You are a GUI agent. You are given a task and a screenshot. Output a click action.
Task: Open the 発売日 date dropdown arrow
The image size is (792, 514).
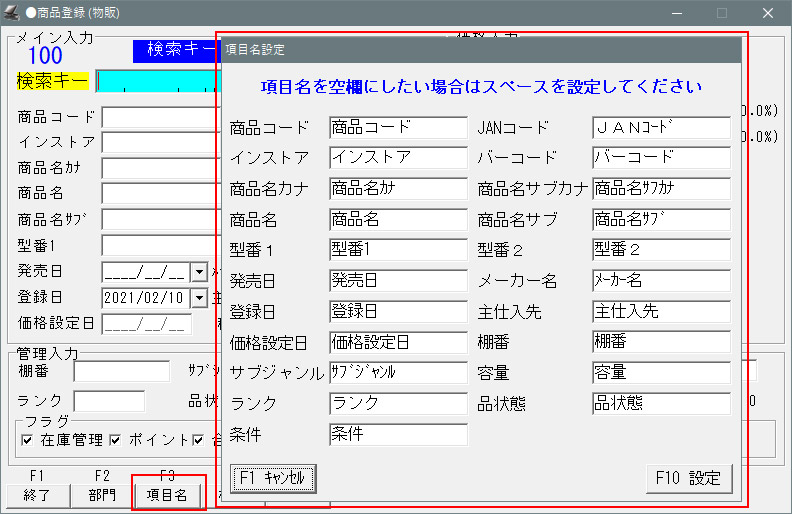pyautogui.click(x=197, y=271)
